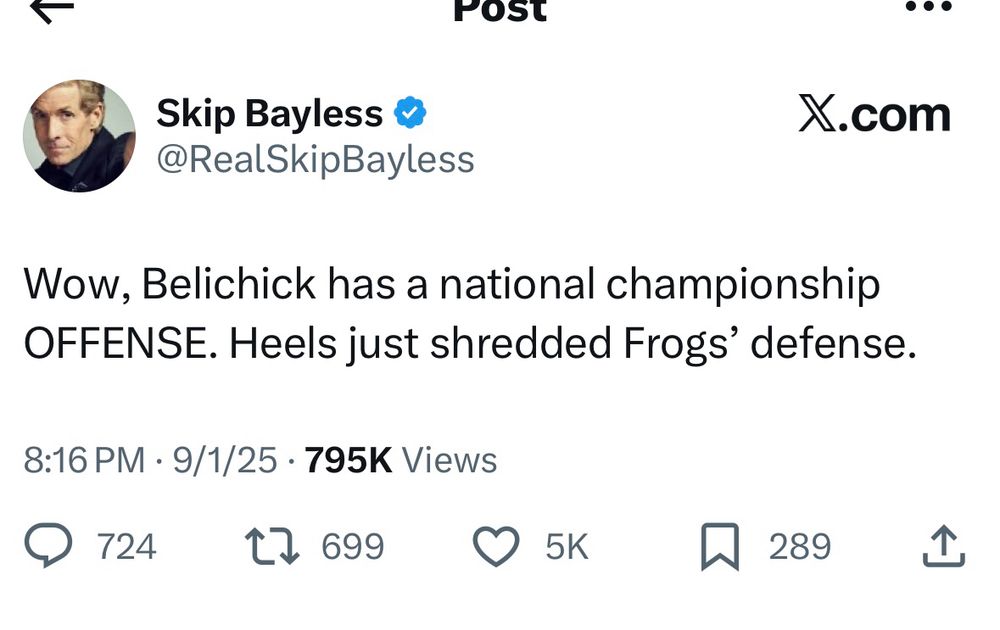The width and height of the screenshot is (1000, 630).
Task: Click the 289 bookmarks count
Action: pyautogui.click(x=800, y=546)
